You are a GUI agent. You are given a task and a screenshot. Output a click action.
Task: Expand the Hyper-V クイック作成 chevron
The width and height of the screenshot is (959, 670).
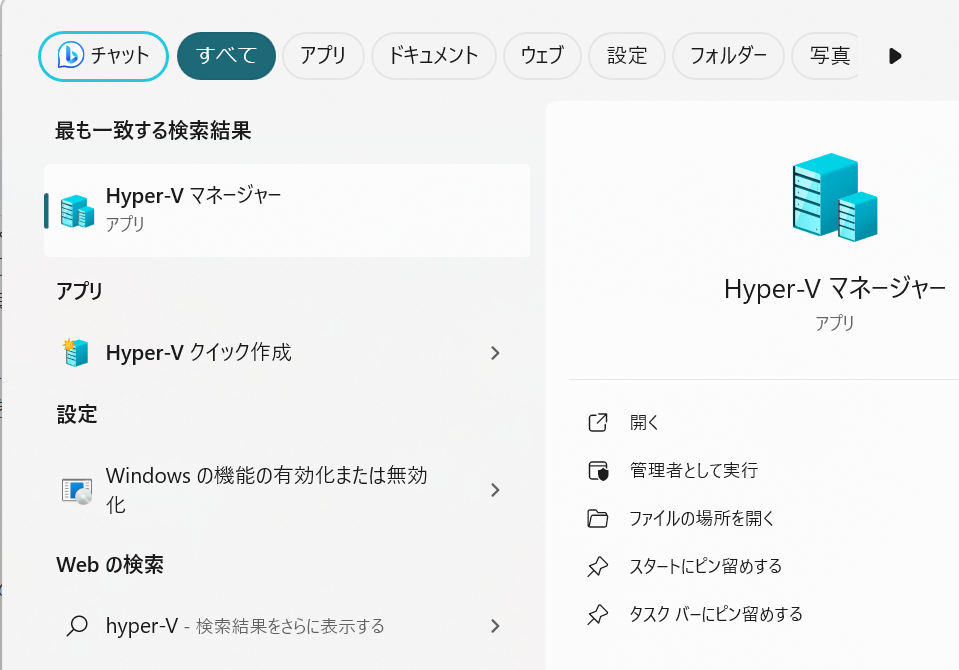(495, 353)
